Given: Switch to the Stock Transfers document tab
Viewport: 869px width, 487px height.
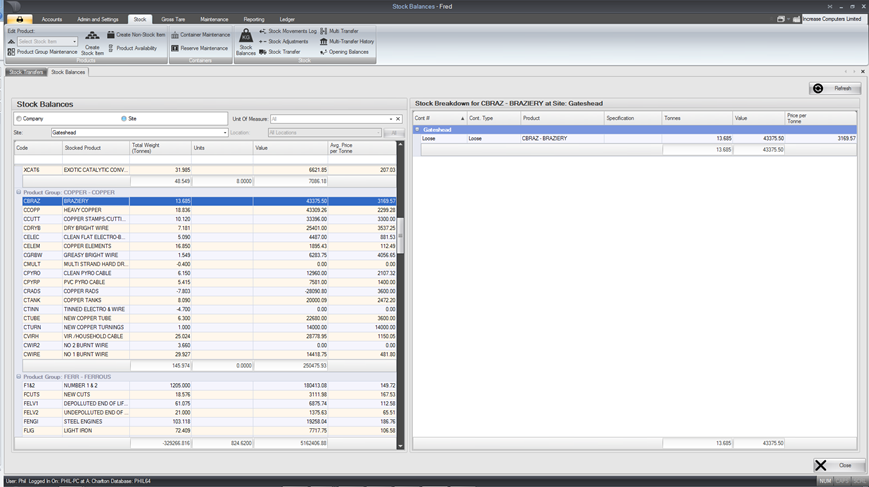Looking at the screenshot, I should (x=25, y=72).
